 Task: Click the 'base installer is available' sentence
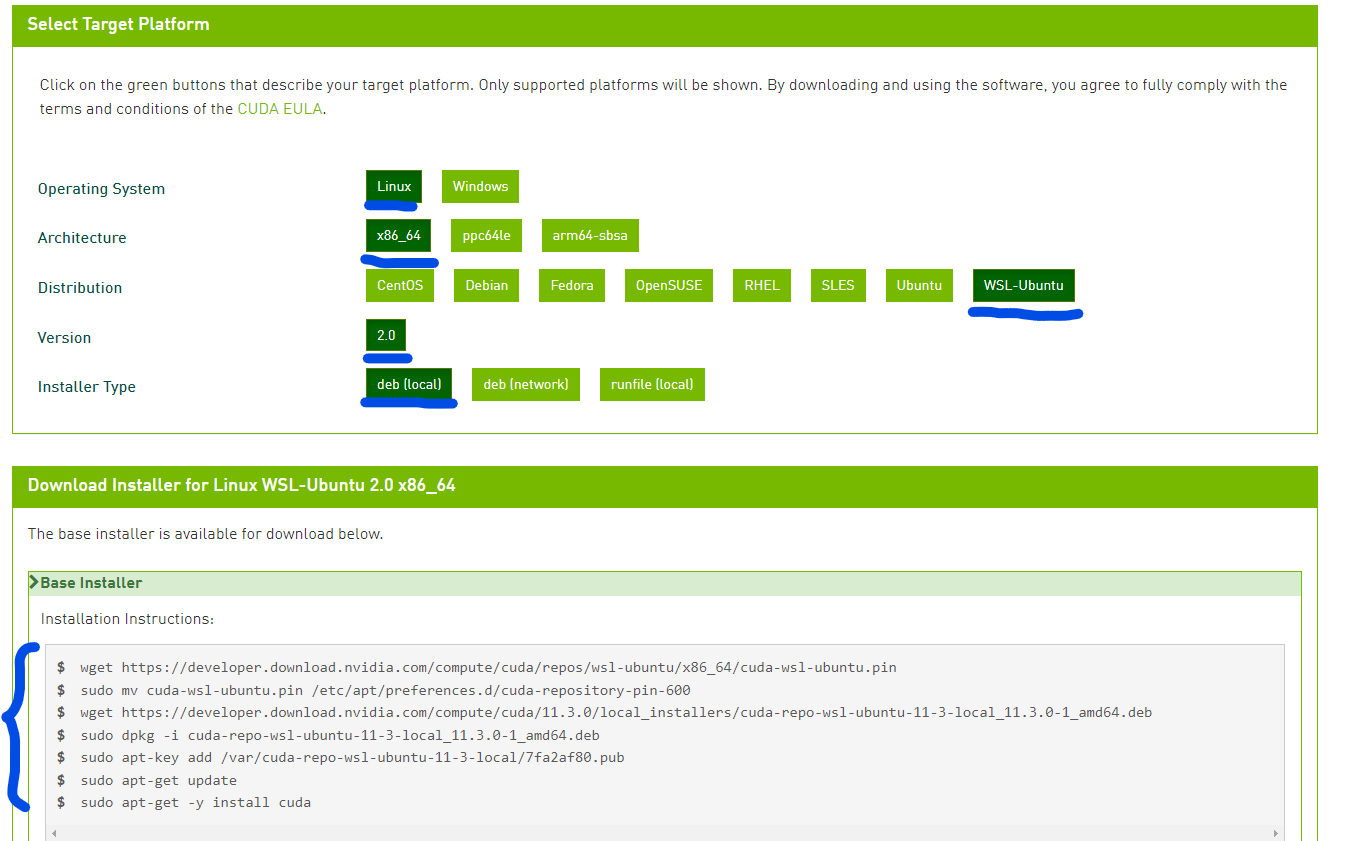point(205,534)
